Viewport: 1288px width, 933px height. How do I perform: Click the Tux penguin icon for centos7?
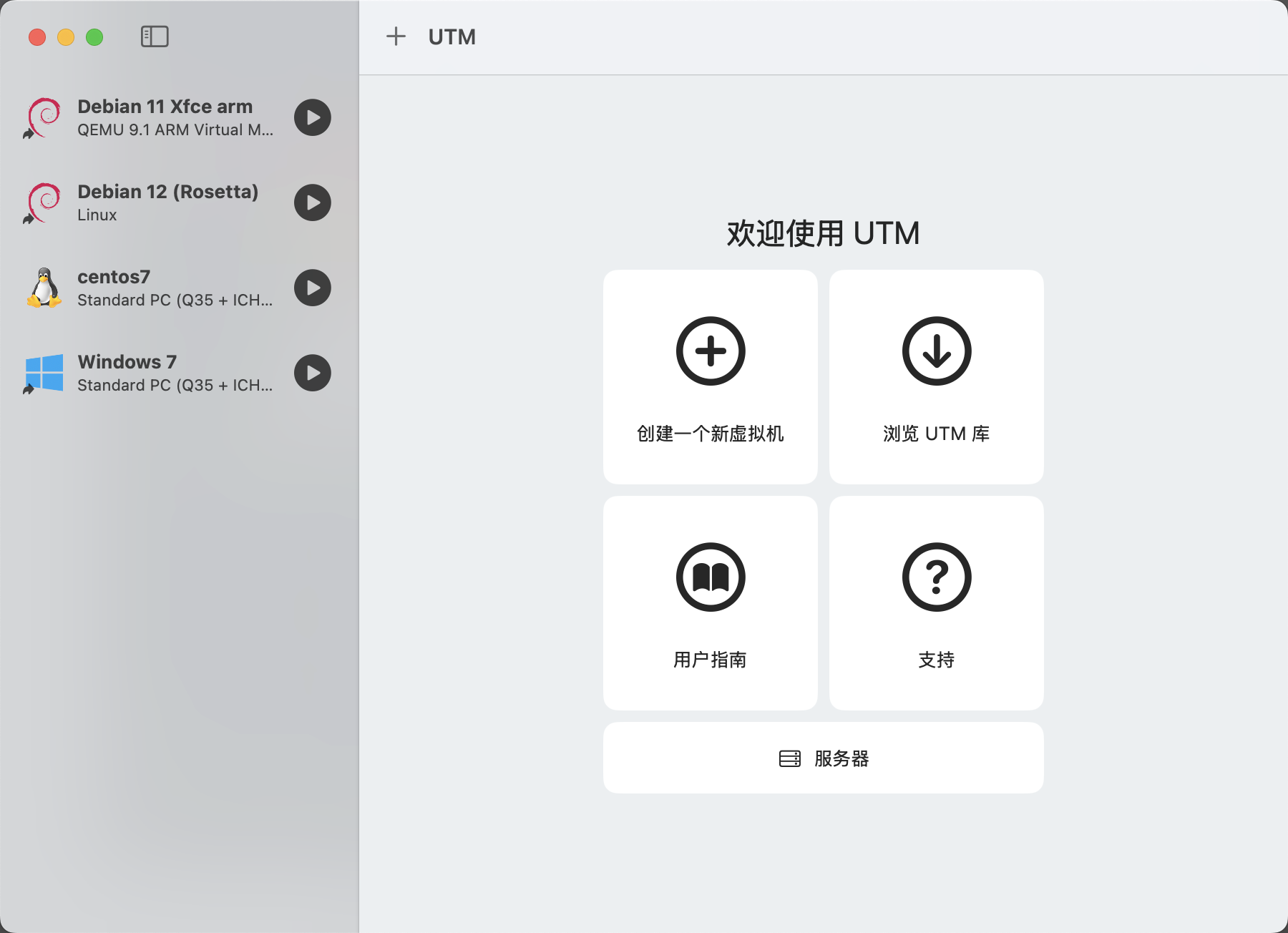(44, 288)
